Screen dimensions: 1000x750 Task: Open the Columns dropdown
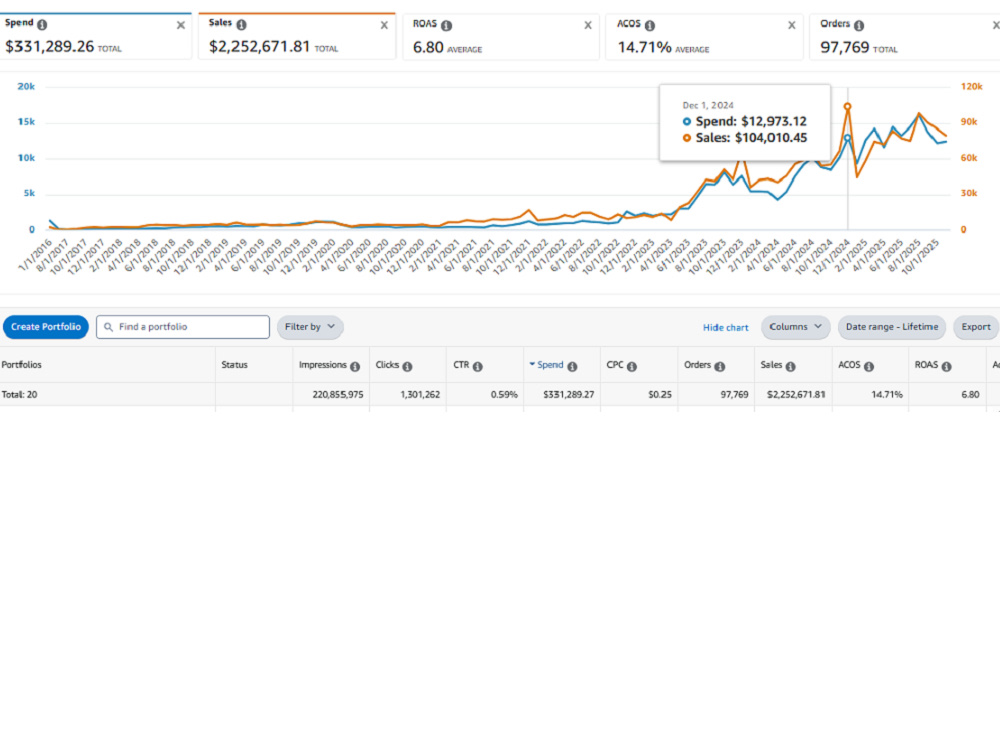click(795, 327)
